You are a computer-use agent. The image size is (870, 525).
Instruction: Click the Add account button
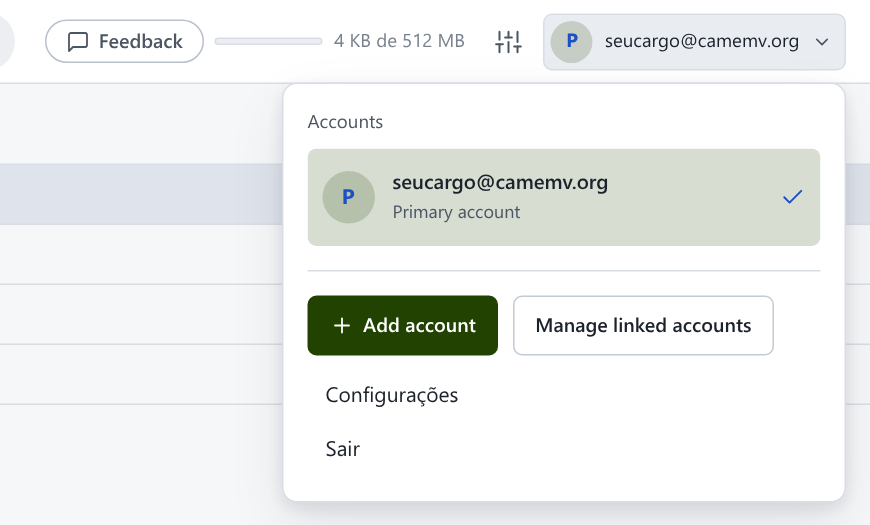[x=403, y=325]
